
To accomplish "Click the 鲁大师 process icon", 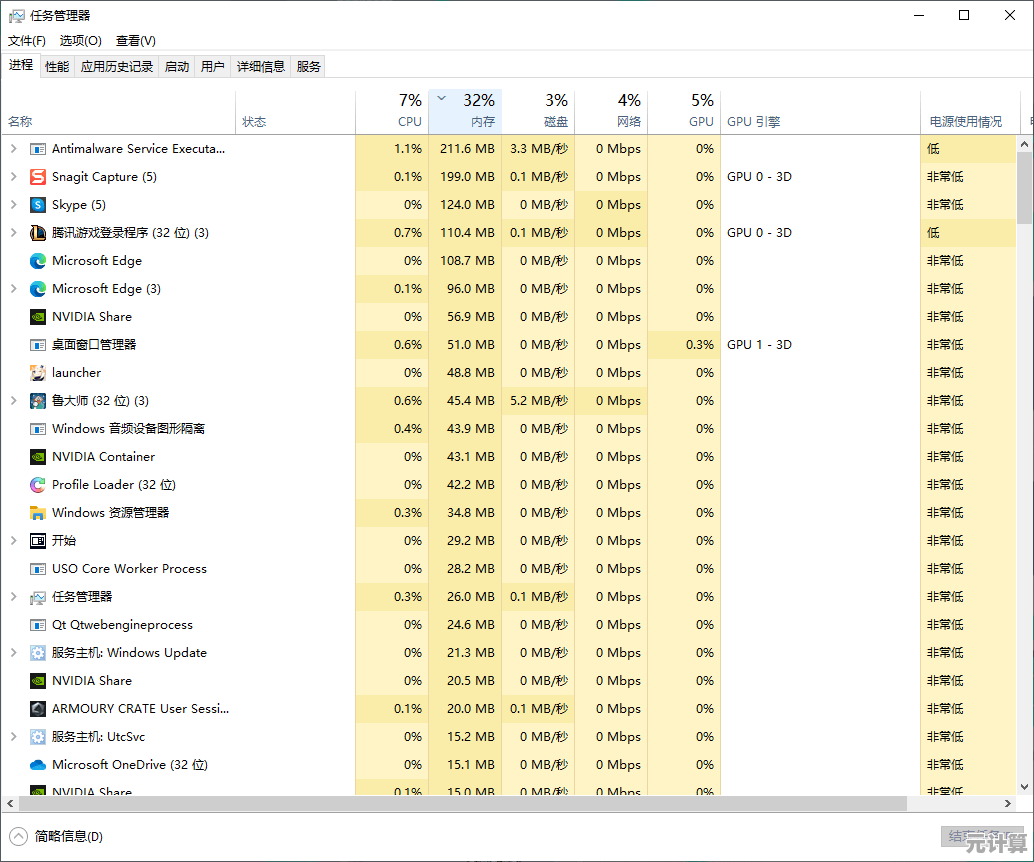I will pos(38,401).
